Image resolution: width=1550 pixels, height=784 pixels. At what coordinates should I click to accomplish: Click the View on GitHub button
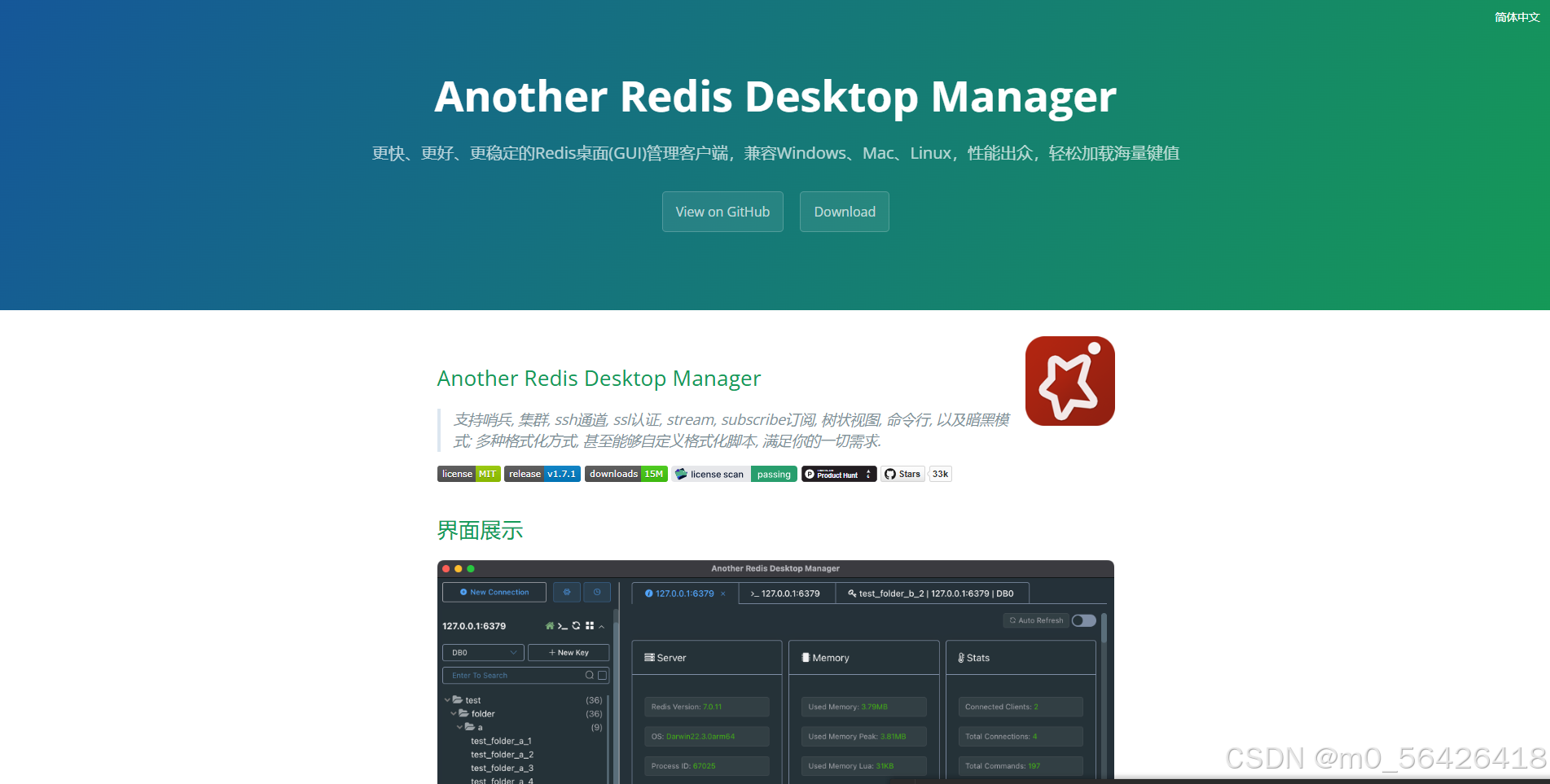click(x=722, y=212)
